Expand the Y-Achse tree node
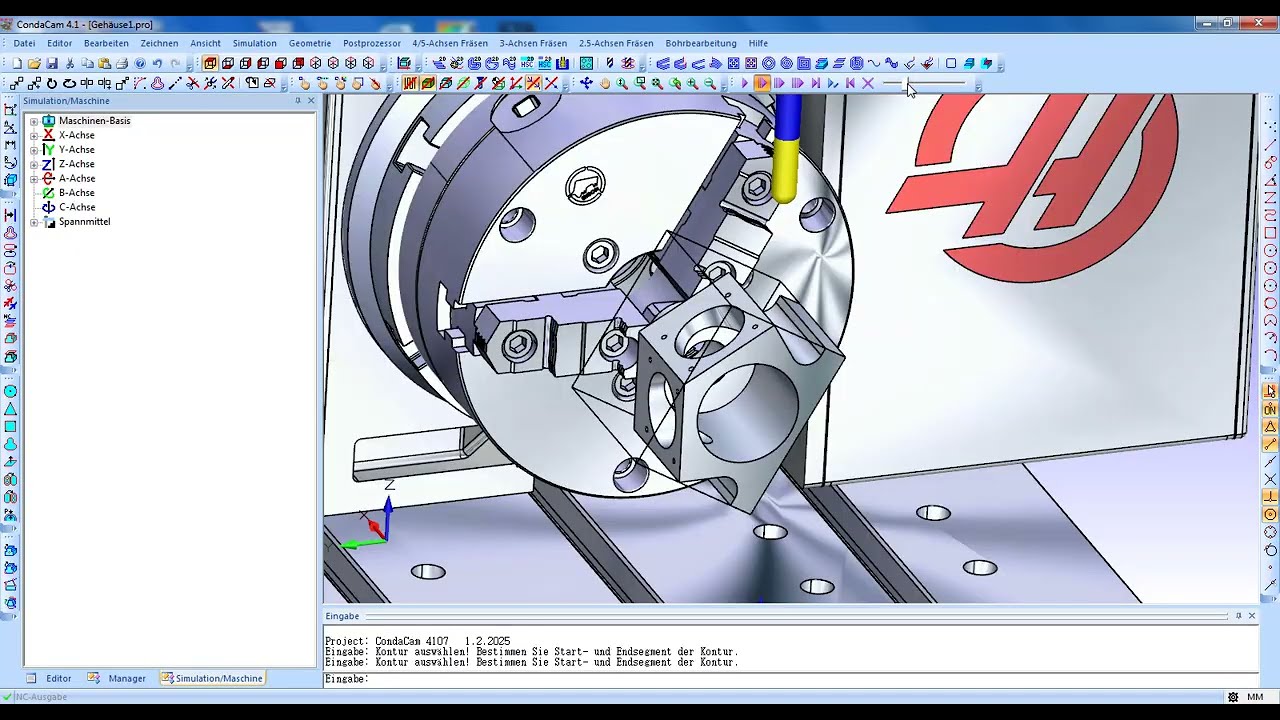Image resolution: width=1280 pixels, height=720 pixels. click(34, 150)
